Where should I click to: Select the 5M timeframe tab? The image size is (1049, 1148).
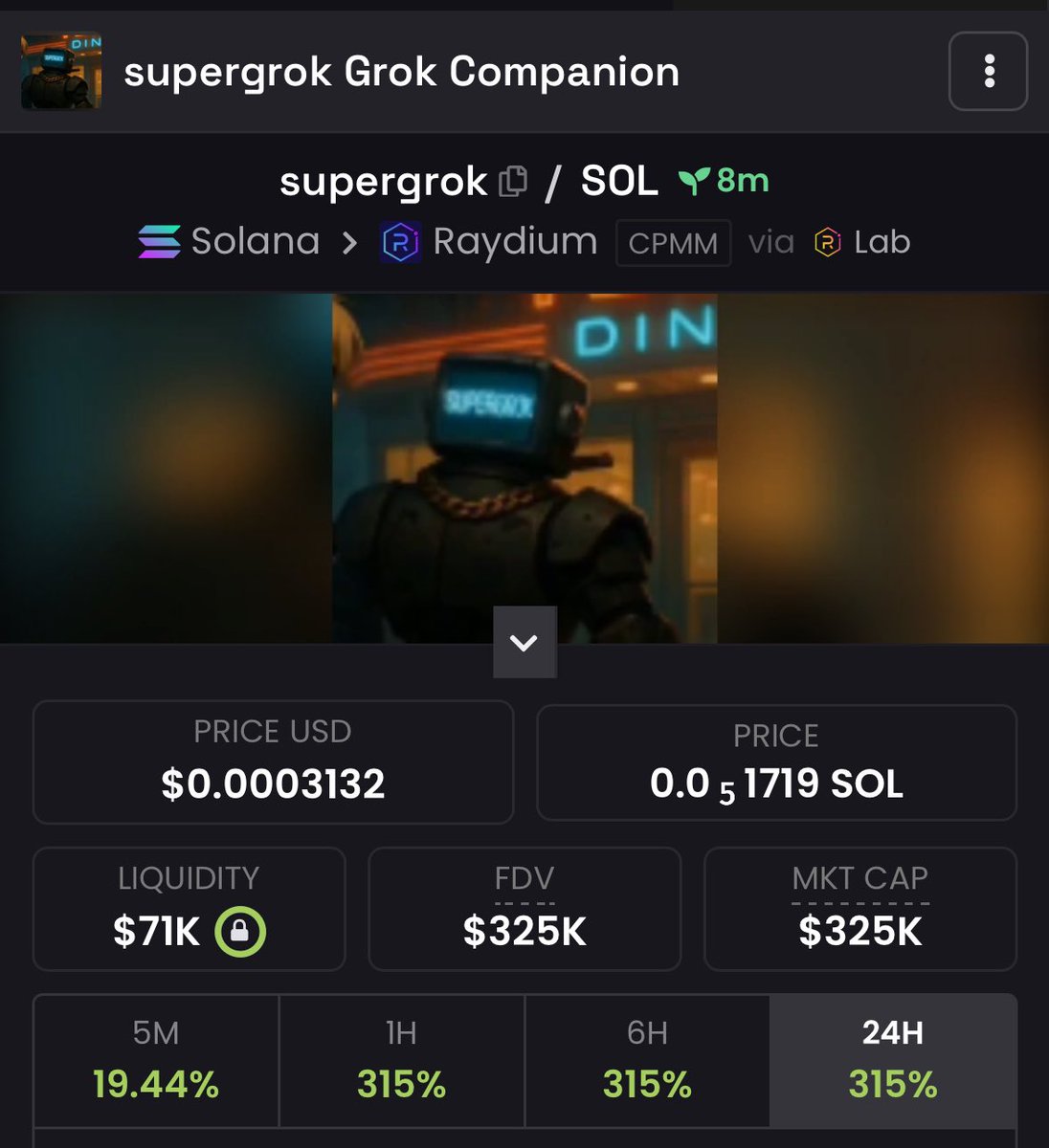coord(156,1060)
